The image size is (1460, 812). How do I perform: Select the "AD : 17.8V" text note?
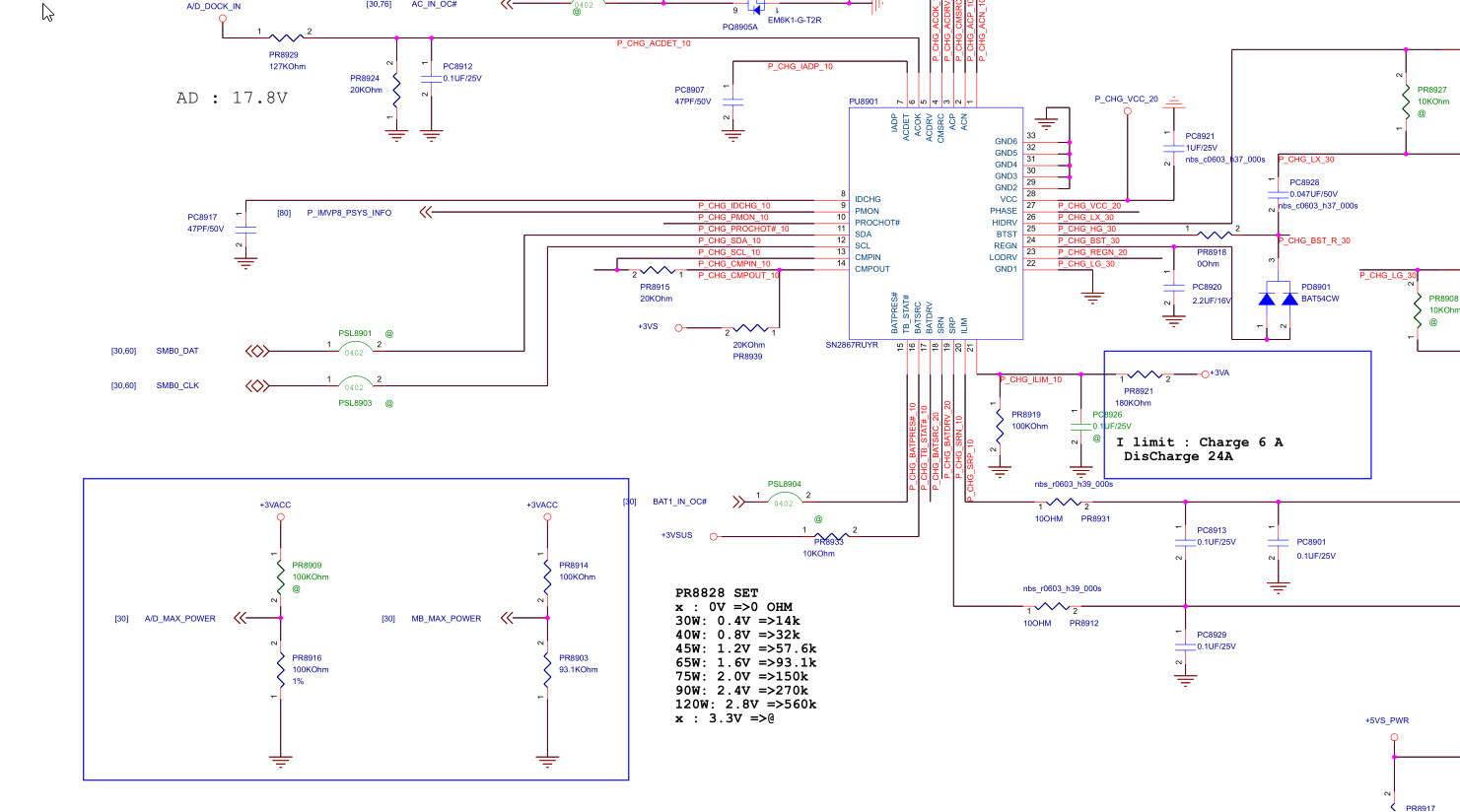pyautogui.click(x=232, y=98)
